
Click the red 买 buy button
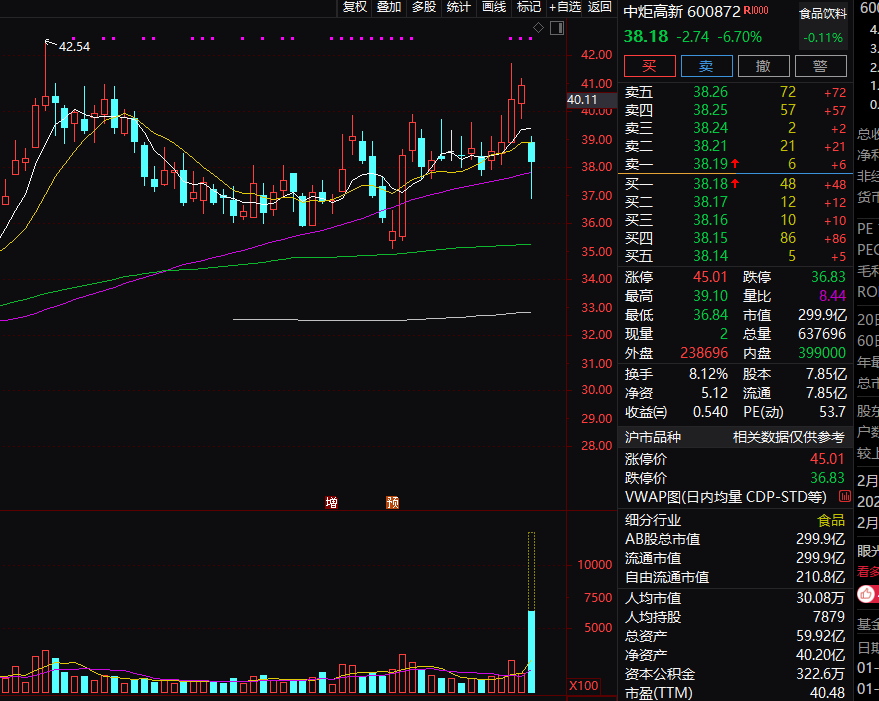point(649,66)
